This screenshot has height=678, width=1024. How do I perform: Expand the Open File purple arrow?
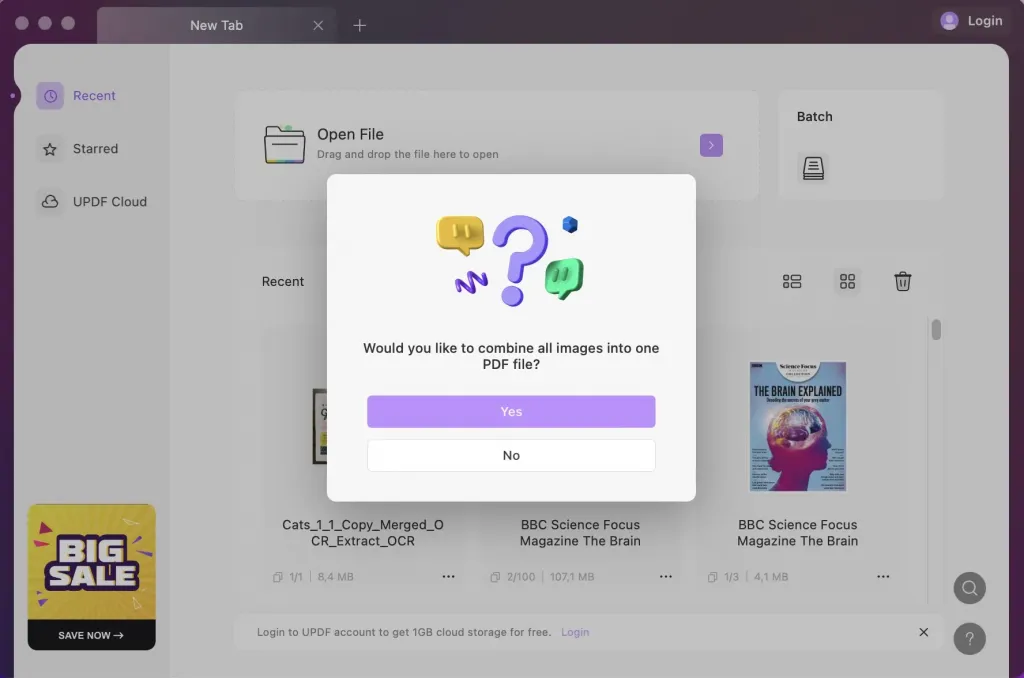pos(711,145)
